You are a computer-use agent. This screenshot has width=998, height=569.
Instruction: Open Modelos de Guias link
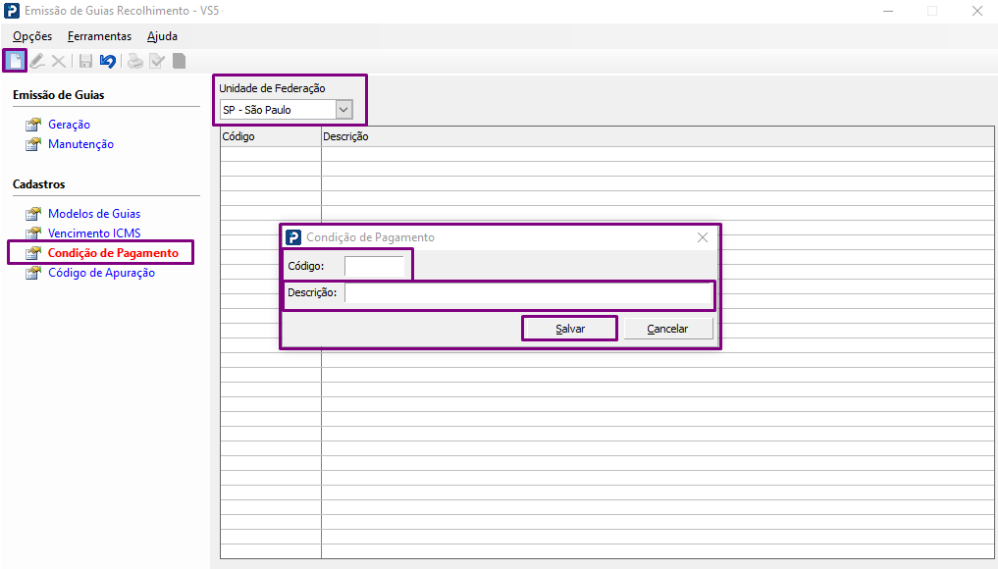(x=94, y=214)
